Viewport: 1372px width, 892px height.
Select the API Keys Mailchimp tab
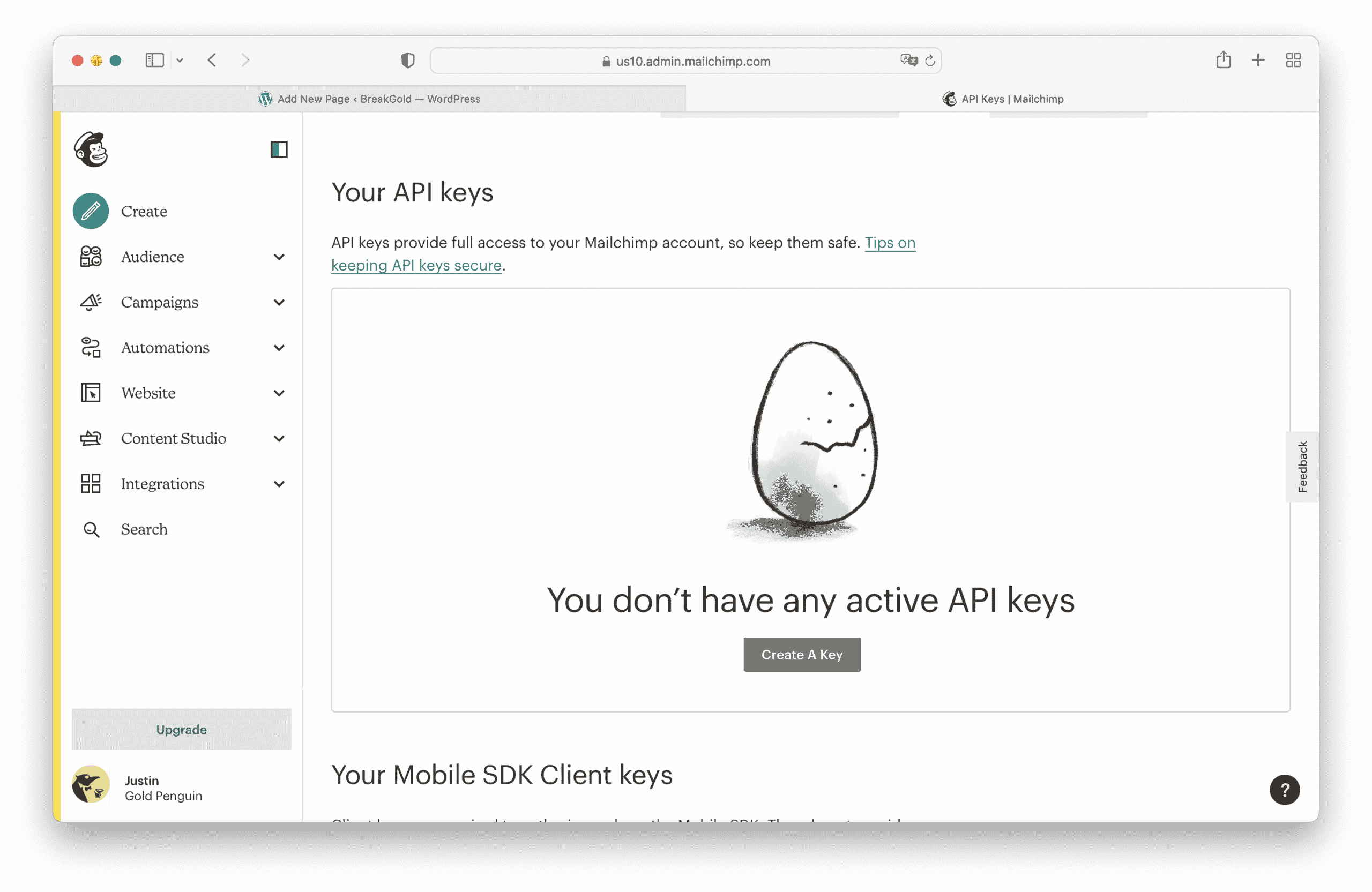1003,99
